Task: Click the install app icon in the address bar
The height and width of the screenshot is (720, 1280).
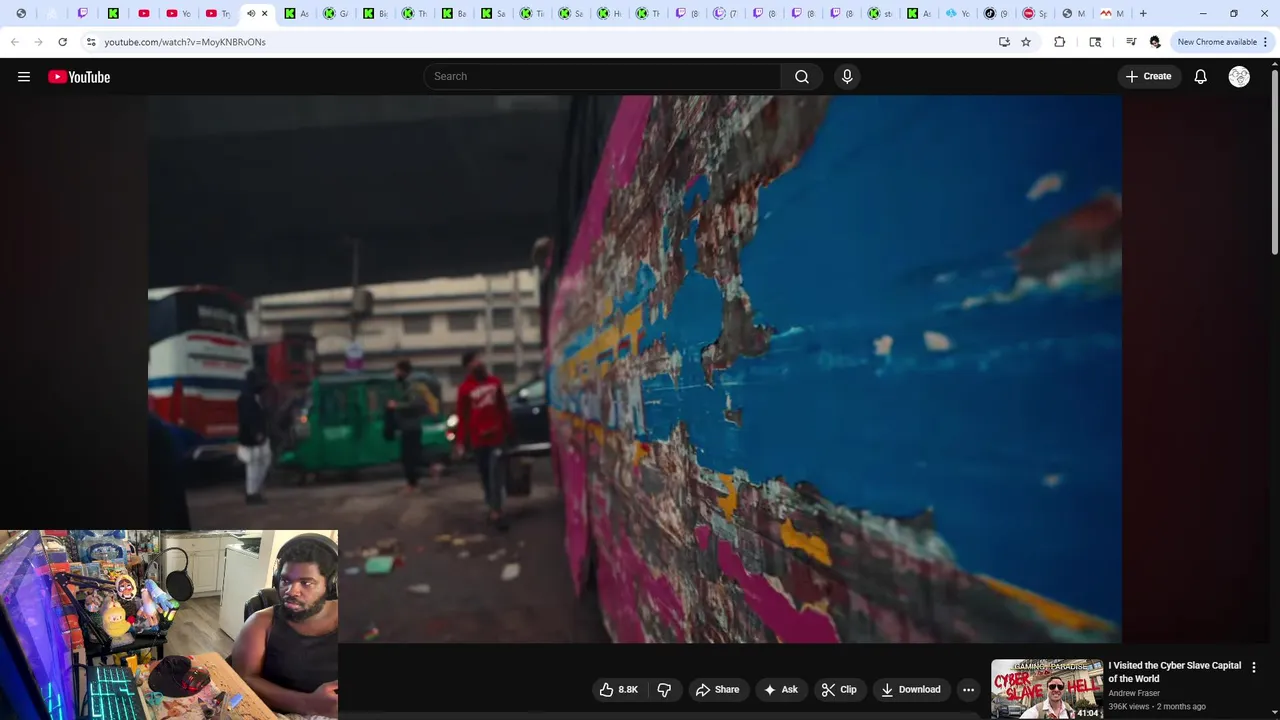Action: pyautogui.click(x=1004, y=42)
